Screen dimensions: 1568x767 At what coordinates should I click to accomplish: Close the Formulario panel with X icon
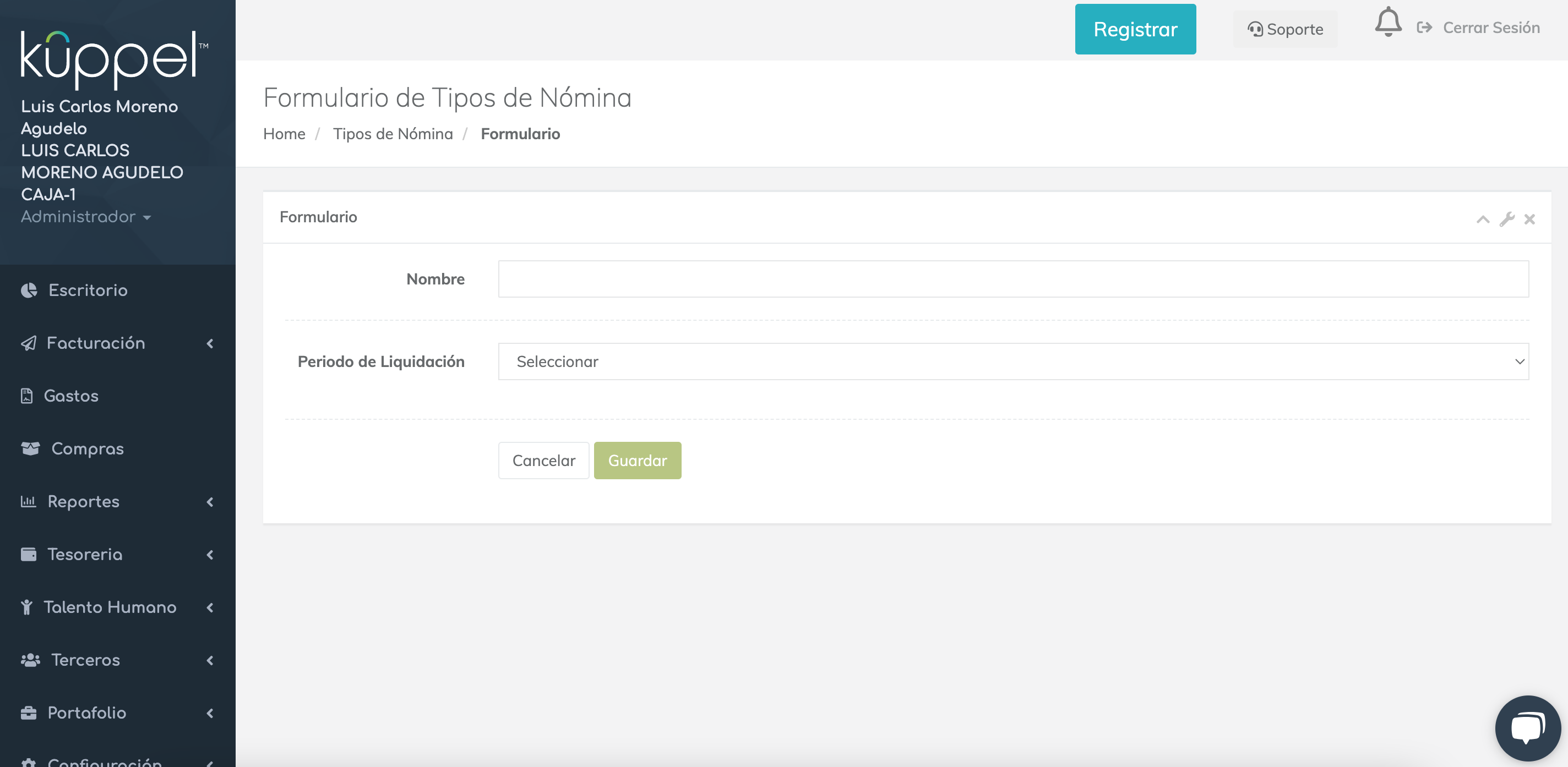1529,219
